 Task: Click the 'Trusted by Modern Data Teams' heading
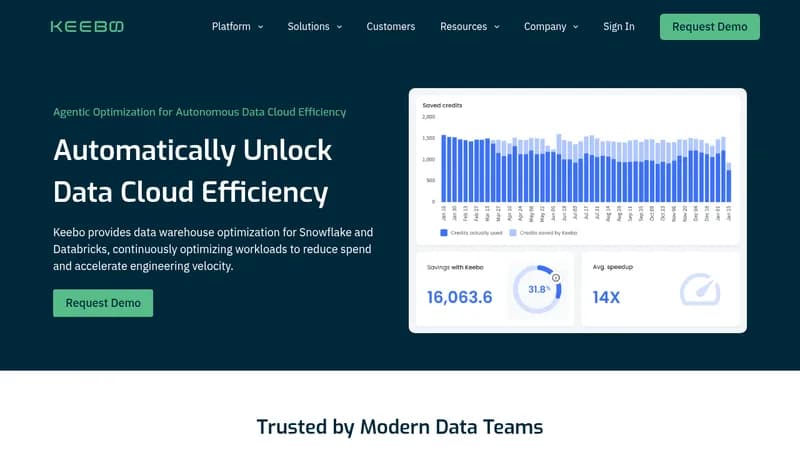coord(400,427)
